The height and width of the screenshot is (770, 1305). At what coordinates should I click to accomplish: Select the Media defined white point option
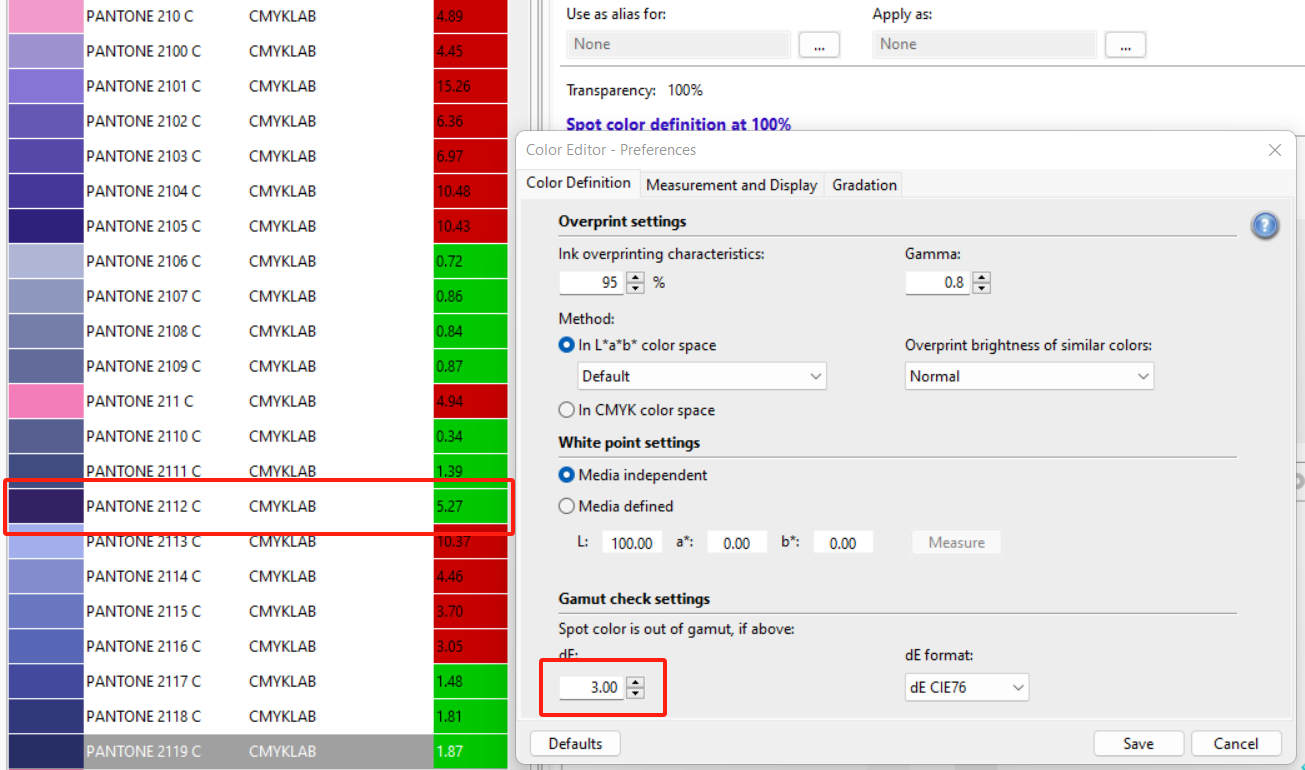(x=566, y=506)
